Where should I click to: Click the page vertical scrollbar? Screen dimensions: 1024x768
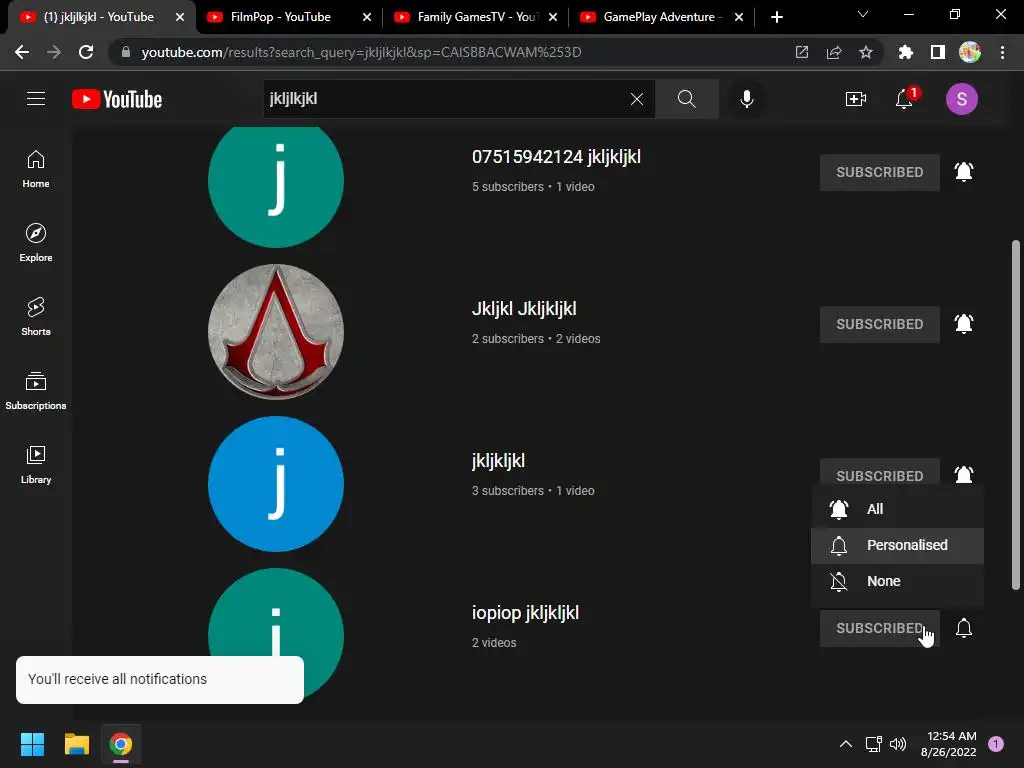click(x=1016, y=415)
